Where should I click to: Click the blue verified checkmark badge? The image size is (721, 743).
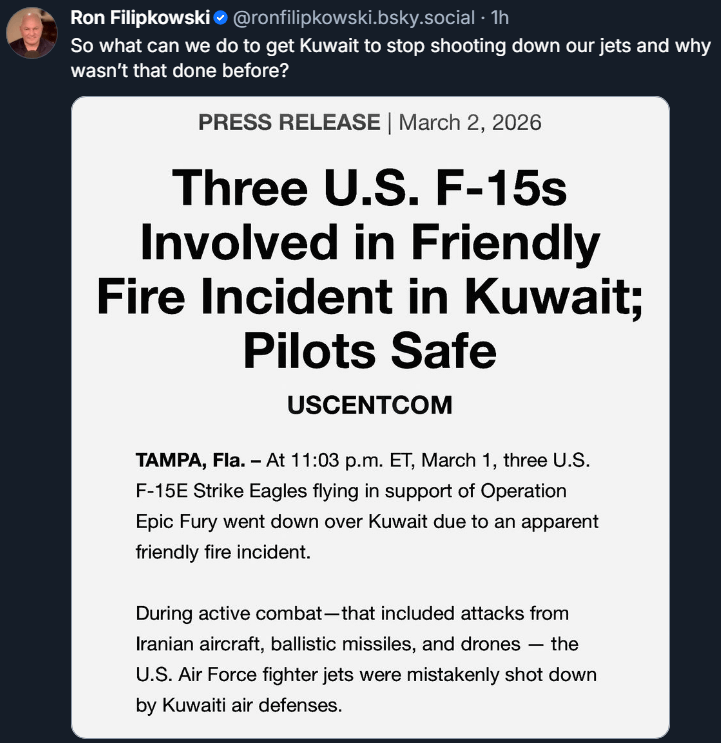coord(220,18)
